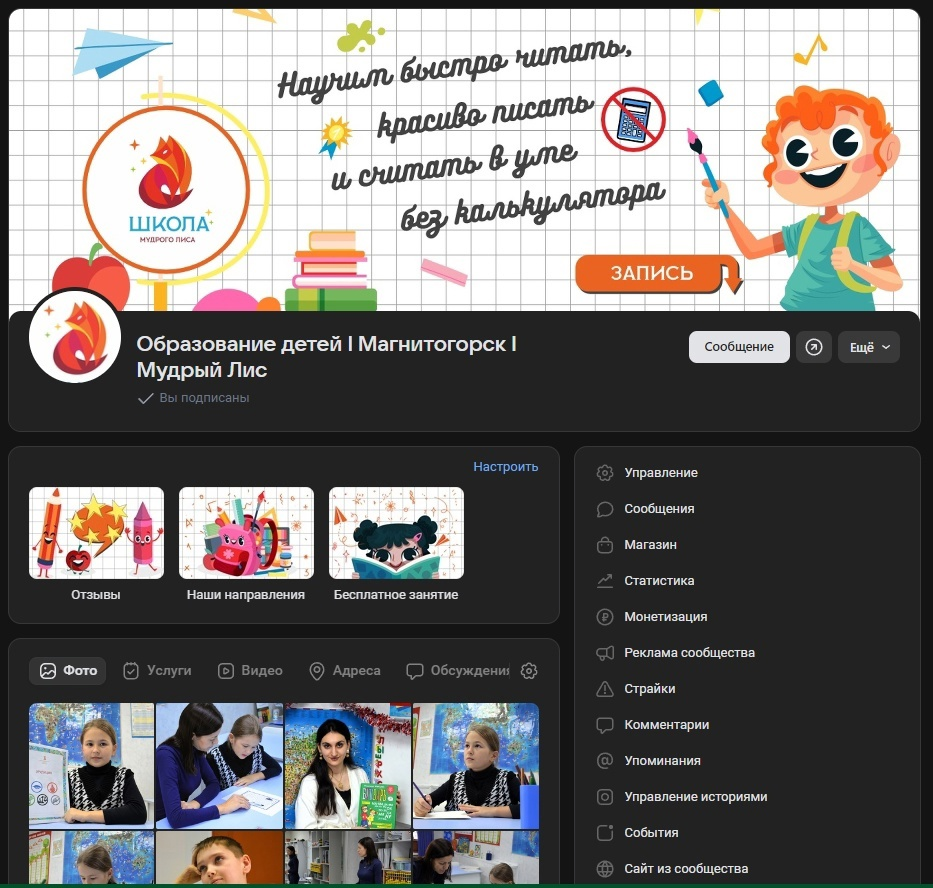Click the Комментарии menu label
Screen dimensions: 933x888
(666, 725)
